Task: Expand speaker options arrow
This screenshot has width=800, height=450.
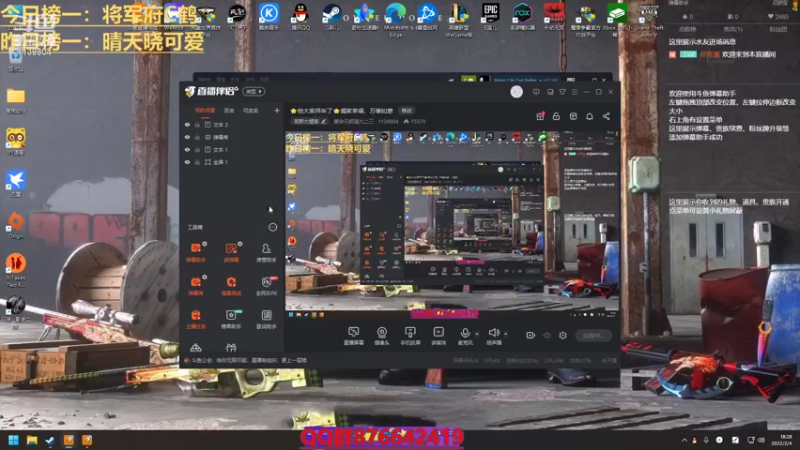Action: (506, 334)
